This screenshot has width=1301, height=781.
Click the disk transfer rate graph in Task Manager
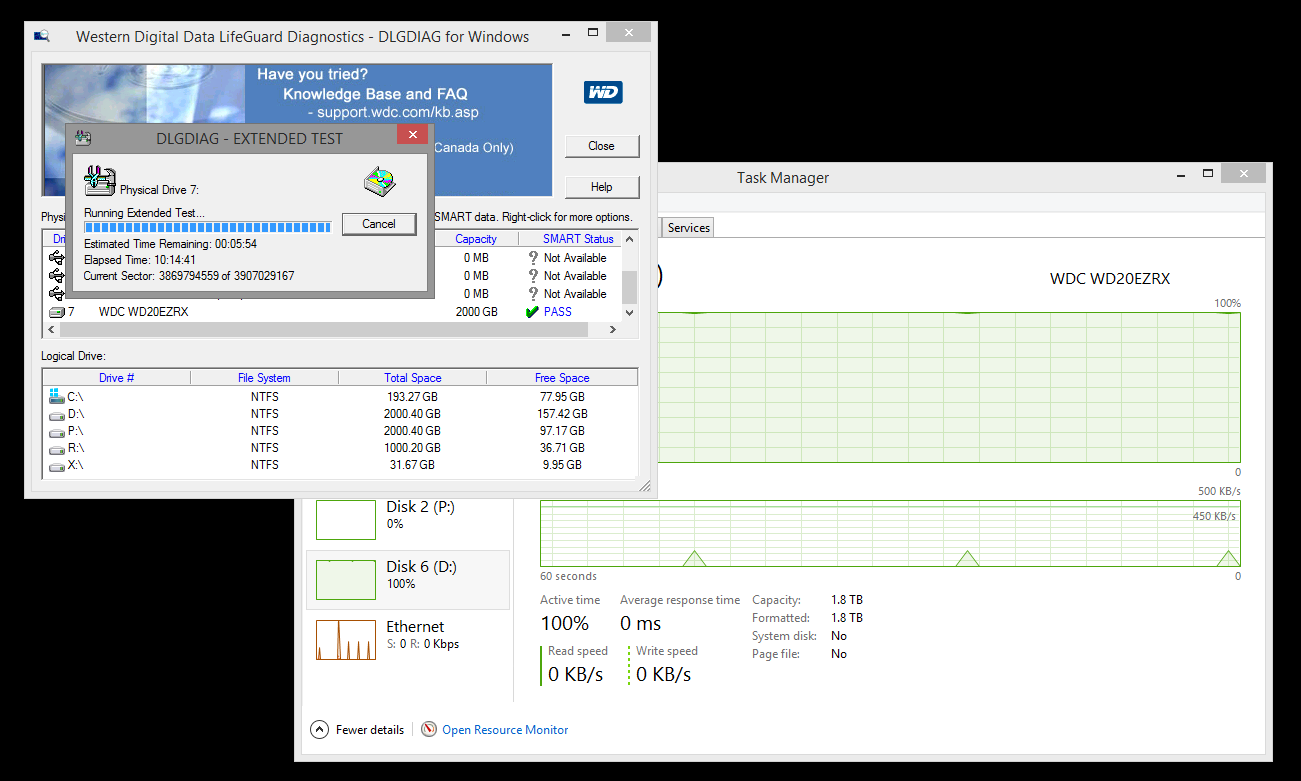(x=890, y=534)
